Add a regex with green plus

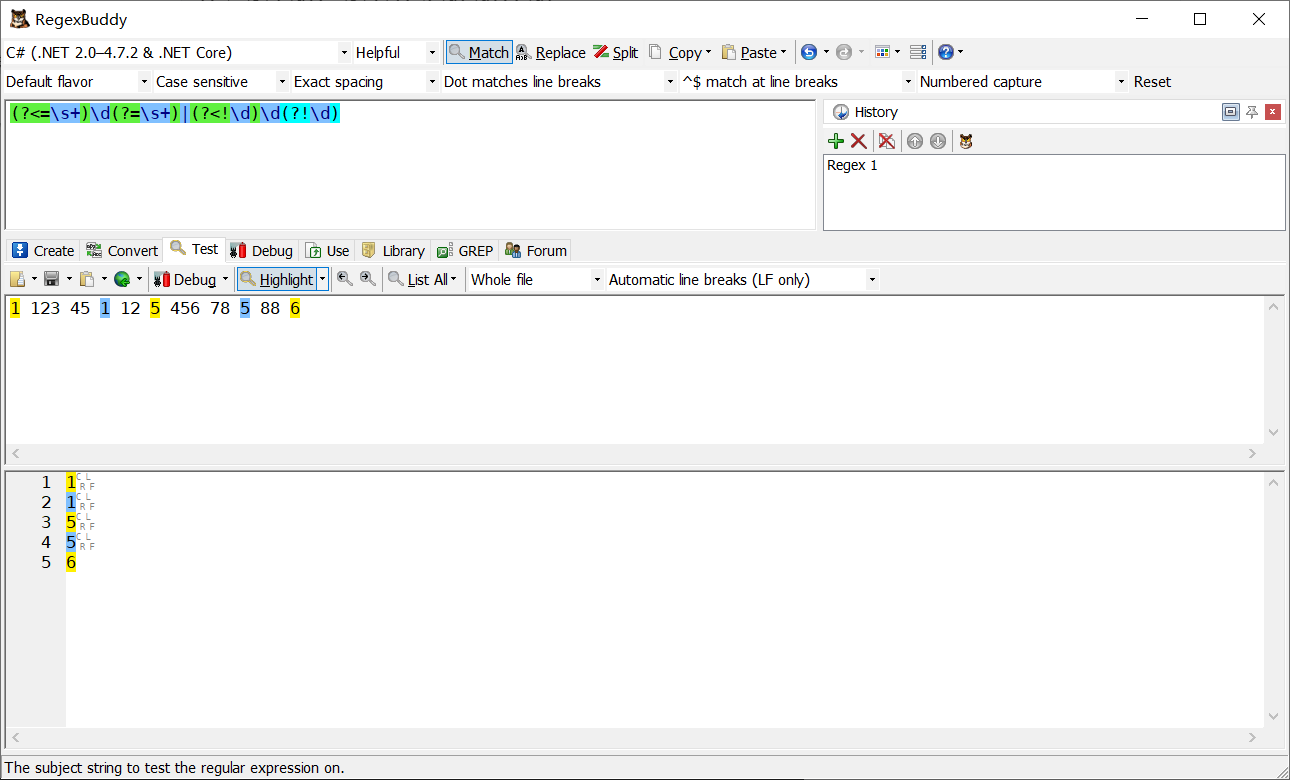coord(836,141)
